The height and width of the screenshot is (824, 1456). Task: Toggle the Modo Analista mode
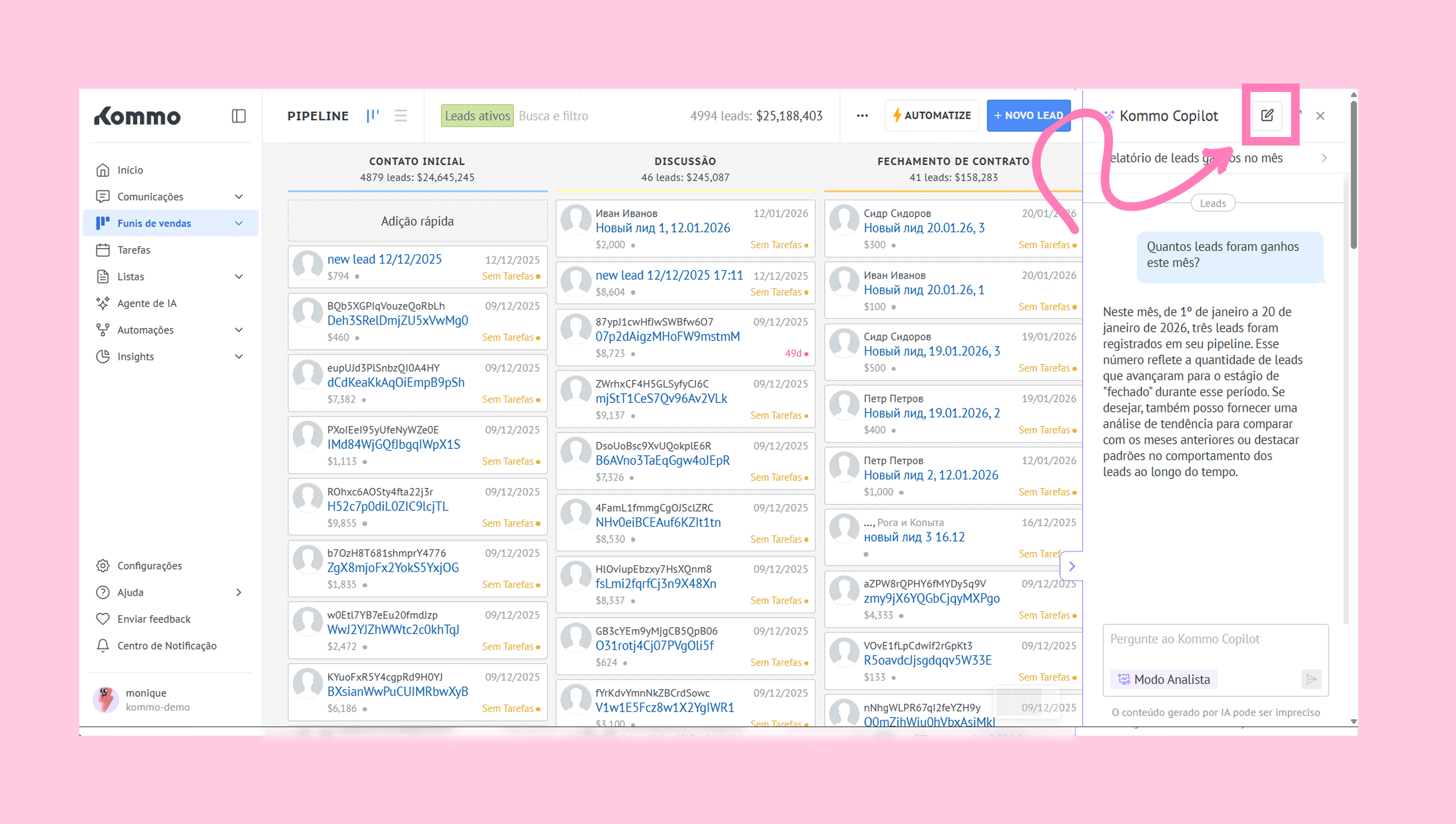(1163, 679)
